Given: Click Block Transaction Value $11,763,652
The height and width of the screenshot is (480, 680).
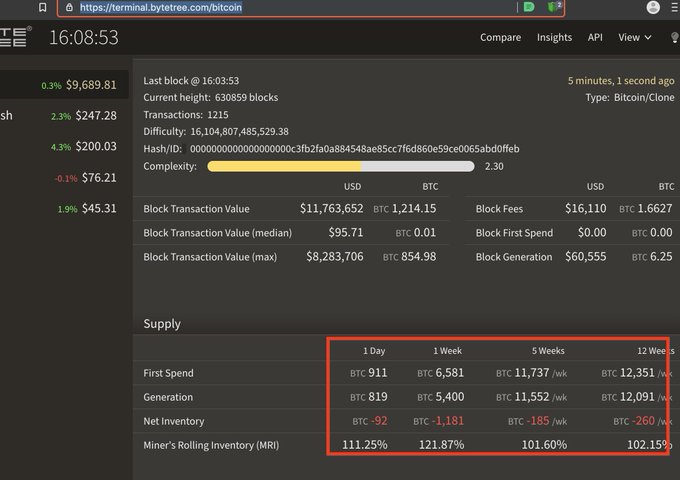Looking at the screenshot, I should click(331, 209).
